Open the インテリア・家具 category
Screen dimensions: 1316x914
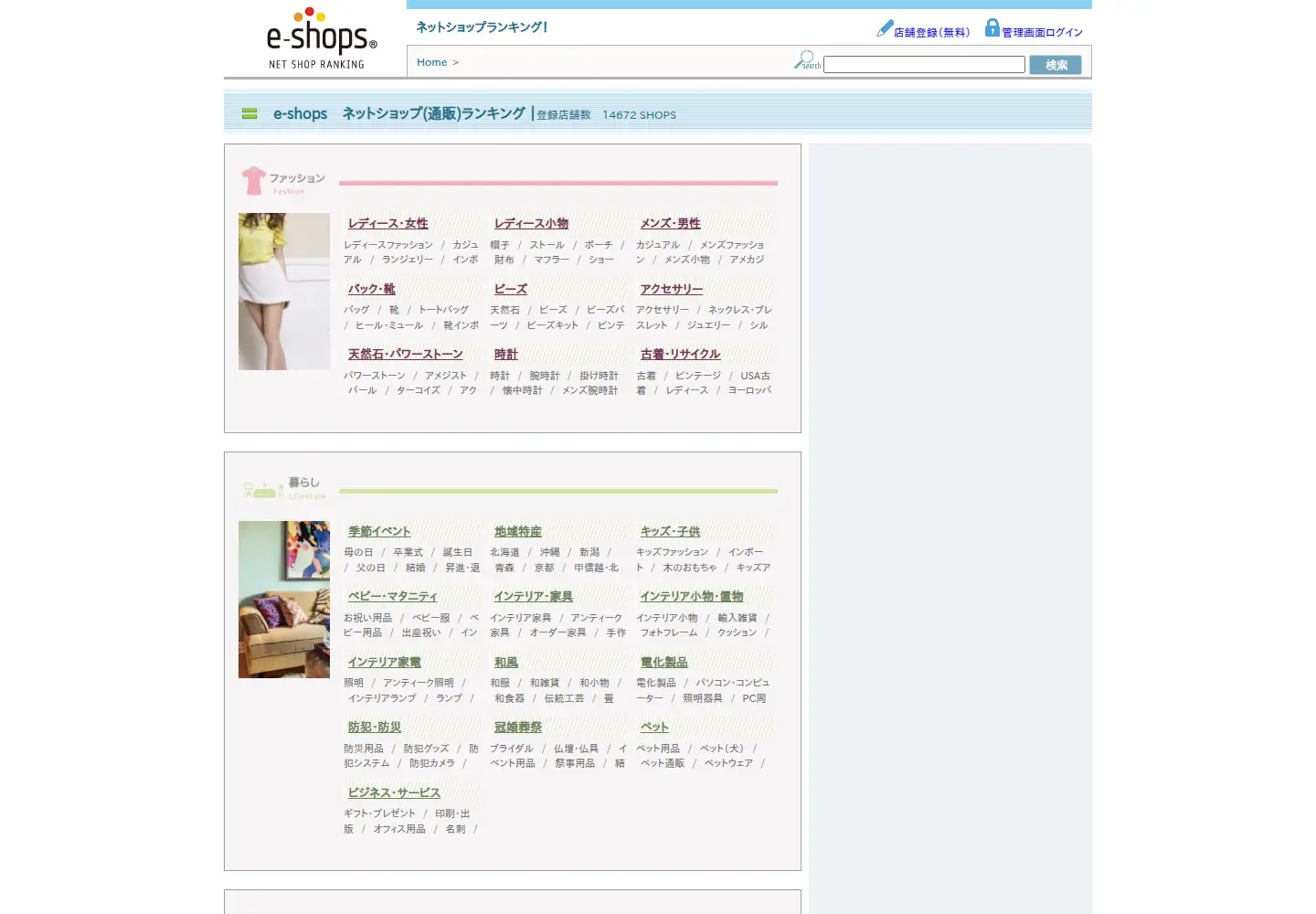pyautogui.click(x=533, y=597)
